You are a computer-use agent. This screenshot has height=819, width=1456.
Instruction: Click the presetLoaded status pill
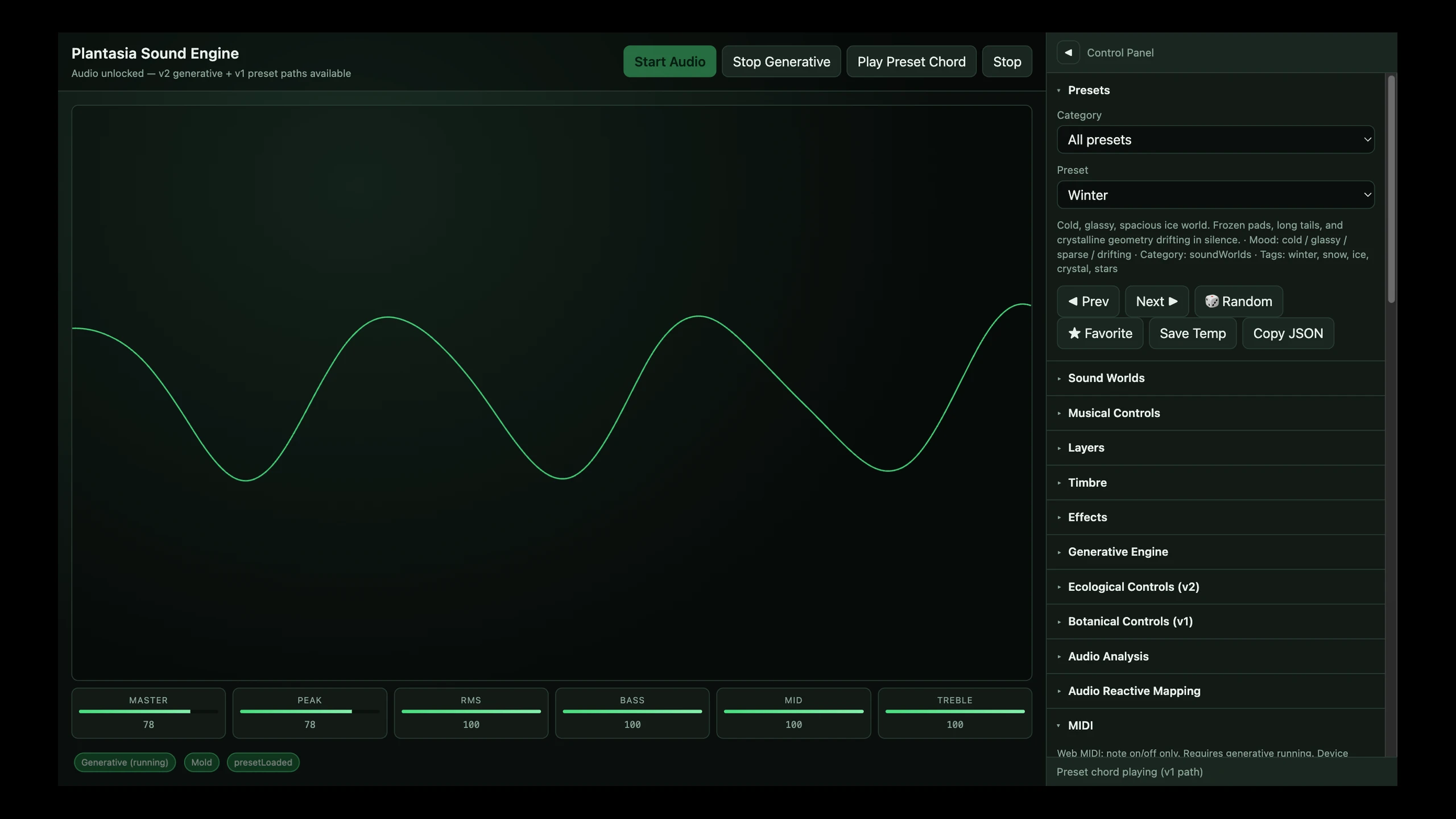[x=263, y=762]
